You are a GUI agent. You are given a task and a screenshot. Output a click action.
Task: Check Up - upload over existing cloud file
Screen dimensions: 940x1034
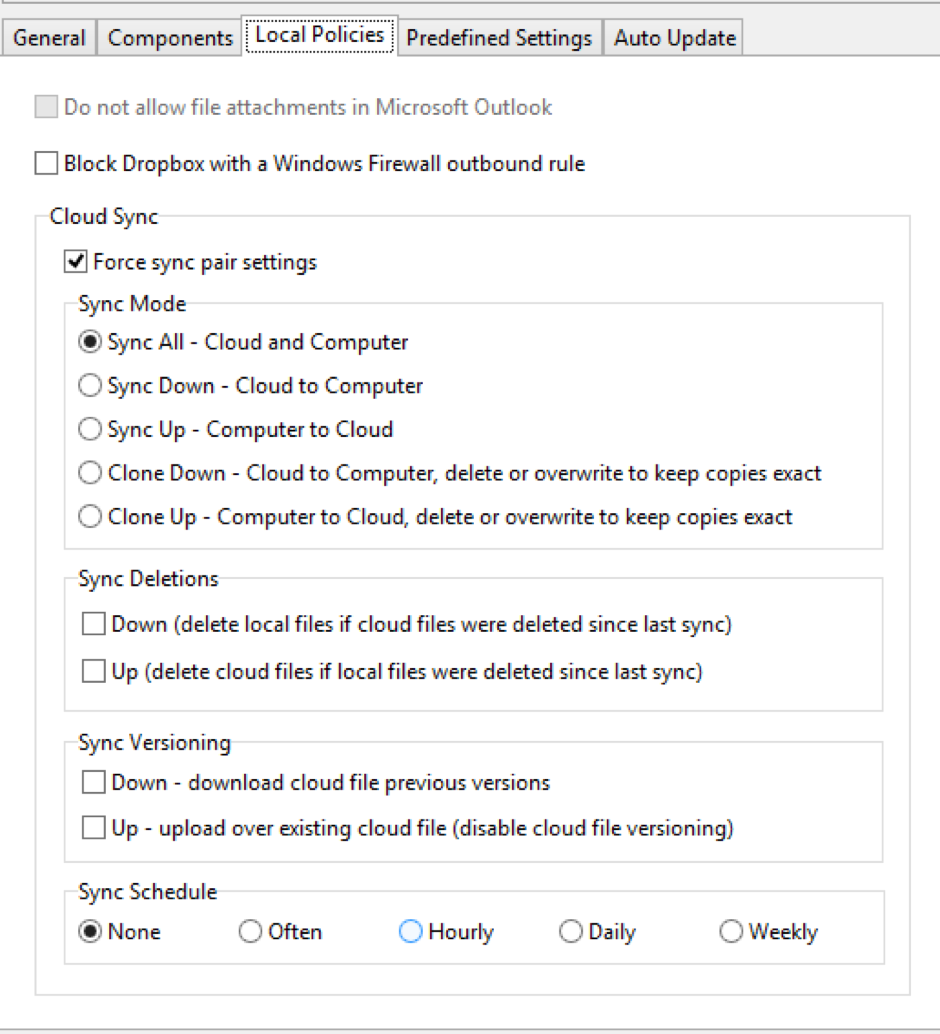coord(94,828)
